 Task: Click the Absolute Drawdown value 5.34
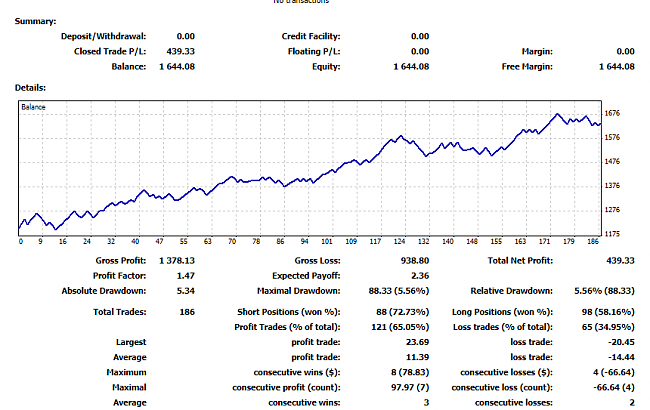point(186,291)
